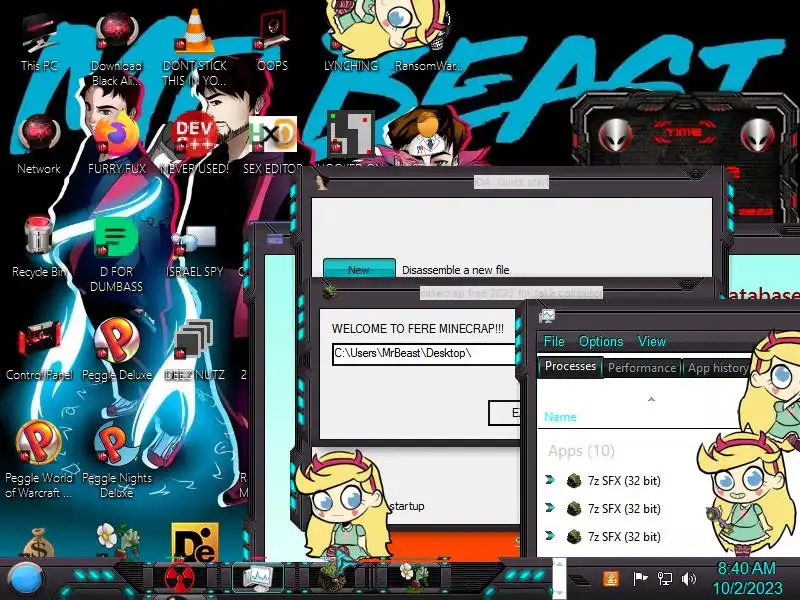Expand the second 7z SFX (32 bit) process
Image resolution: width=800 pixels, height=600 pixels.
549,508
